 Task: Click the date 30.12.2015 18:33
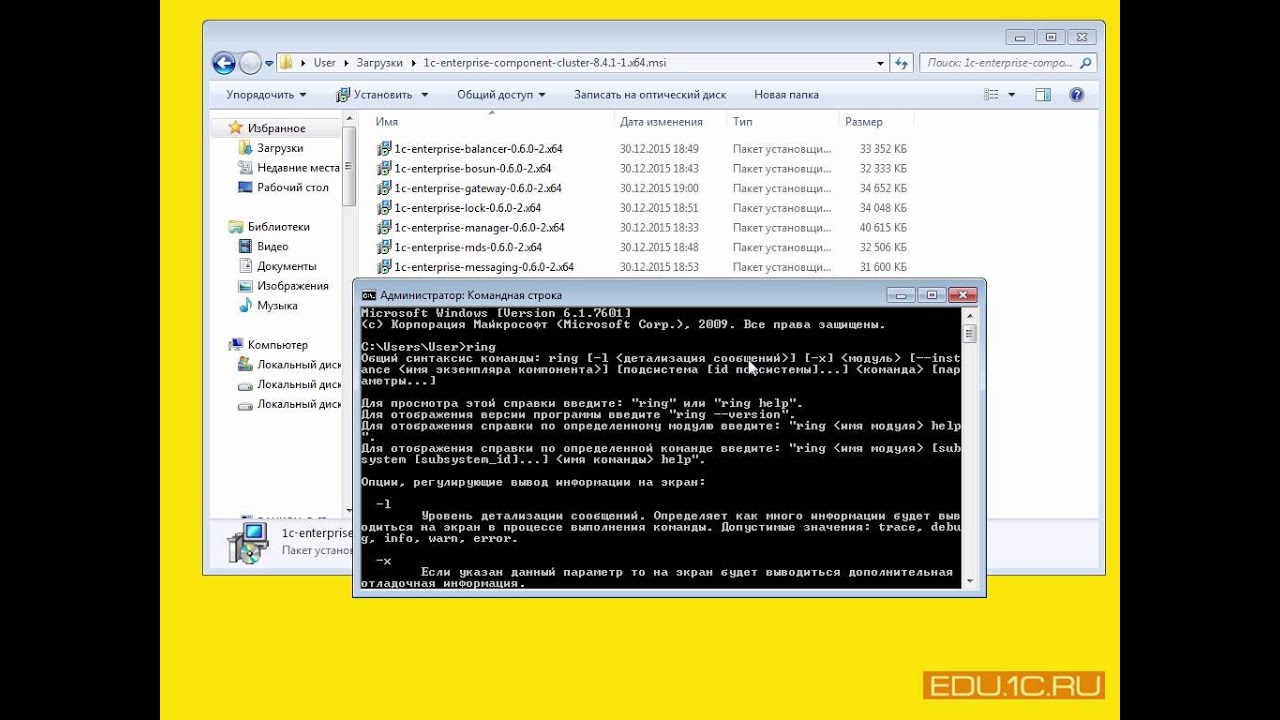[x=659, y=227]
